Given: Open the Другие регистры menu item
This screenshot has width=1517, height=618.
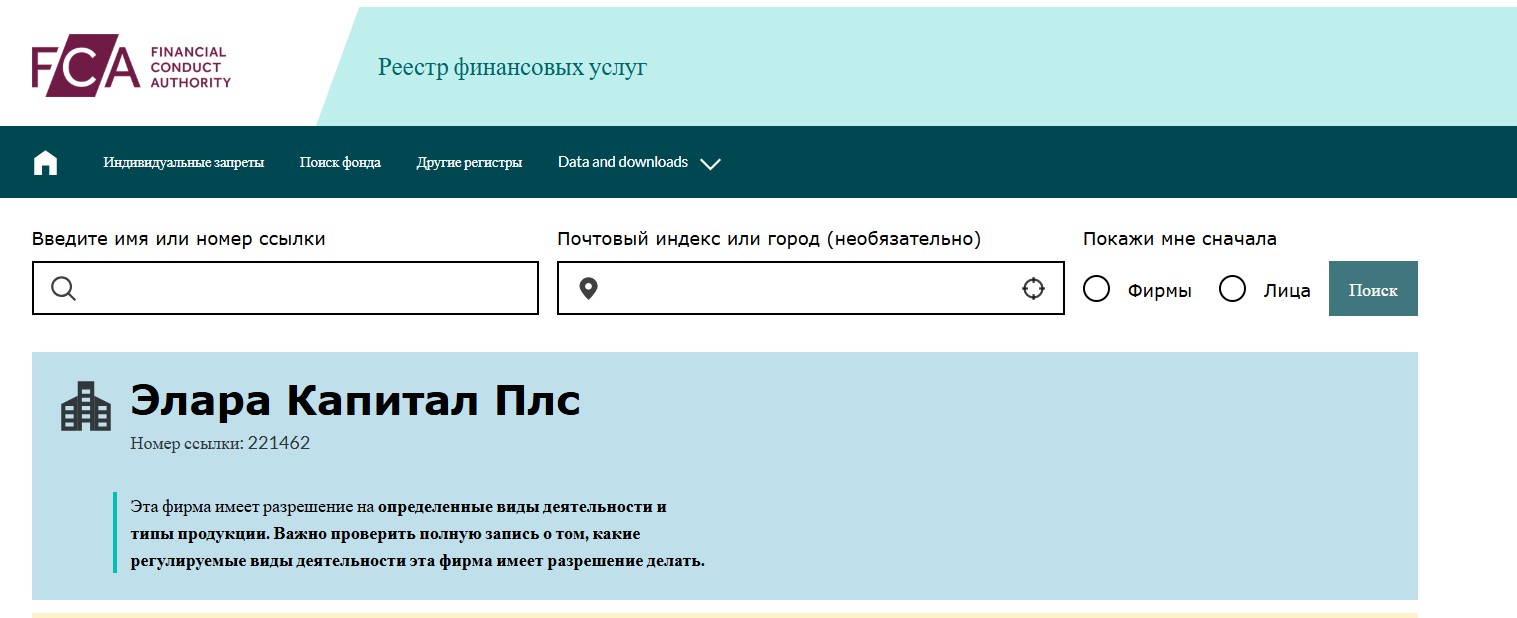Looking at the screenshot, I should [469, 162].
